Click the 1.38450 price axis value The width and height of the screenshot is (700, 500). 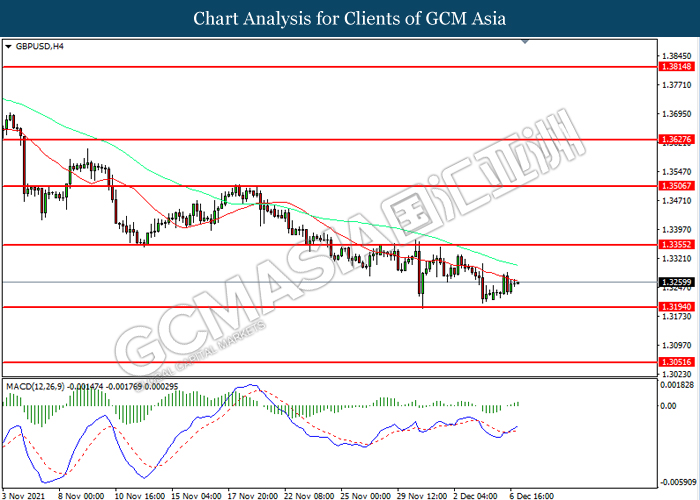pyautogui.click(x=677, y=56)
